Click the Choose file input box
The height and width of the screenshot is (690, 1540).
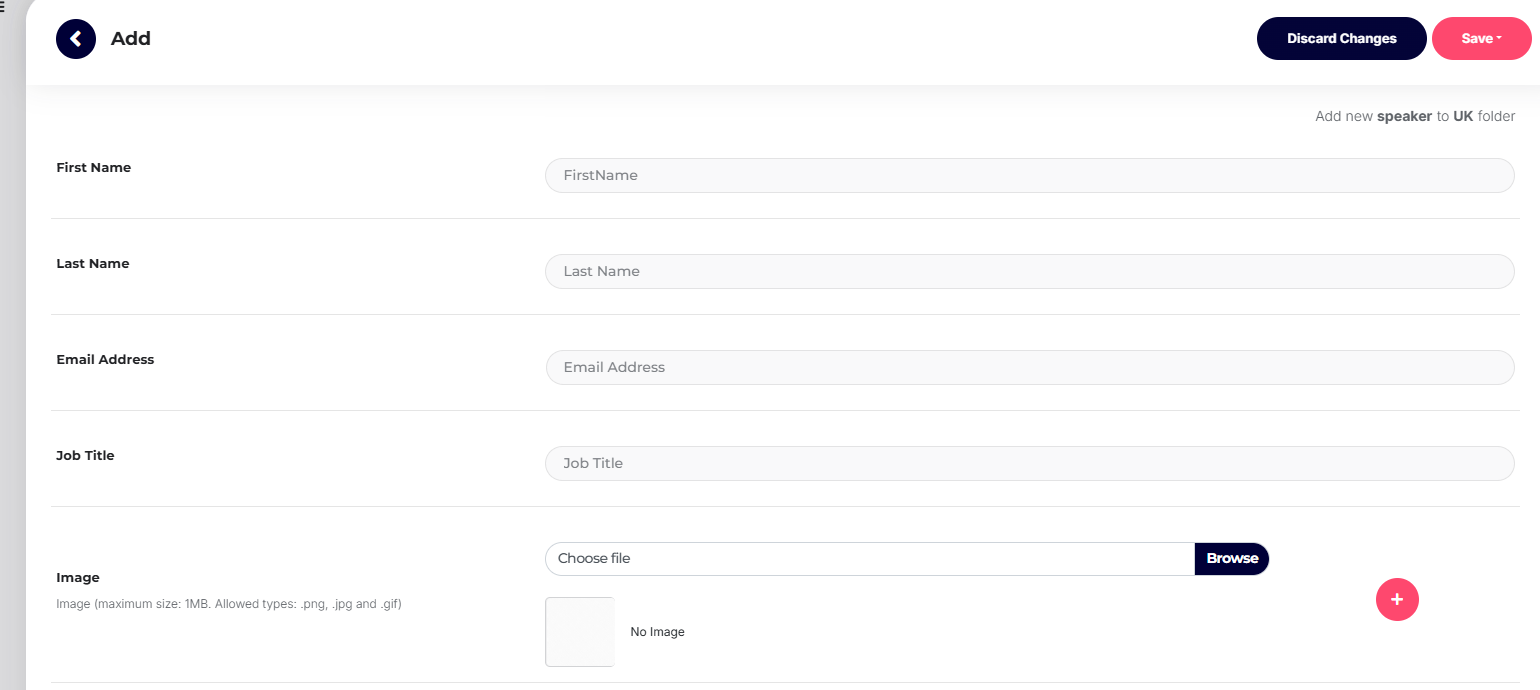(x=870, y=559)
